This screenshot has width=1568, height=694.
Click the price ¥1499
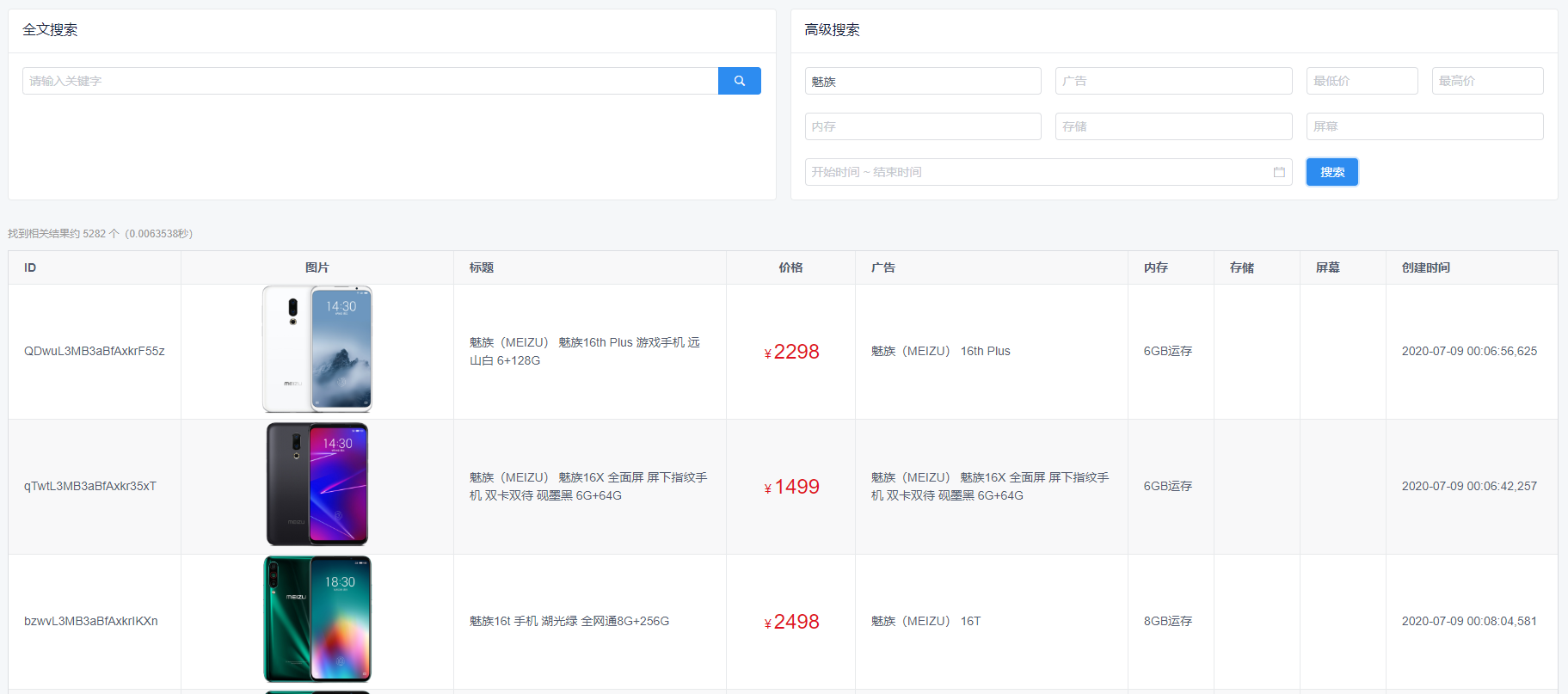click(791, 487)
